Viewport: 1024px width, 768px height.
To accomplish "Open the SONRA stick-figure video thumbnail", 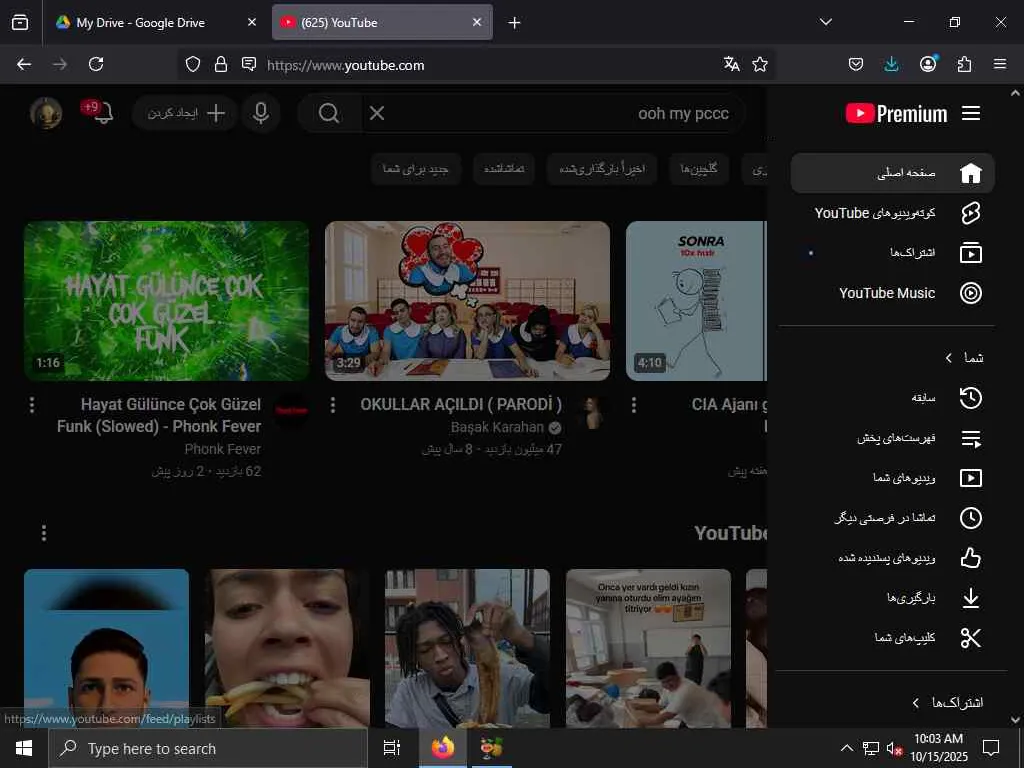I will pyautogui.click(x=696, y=300).
